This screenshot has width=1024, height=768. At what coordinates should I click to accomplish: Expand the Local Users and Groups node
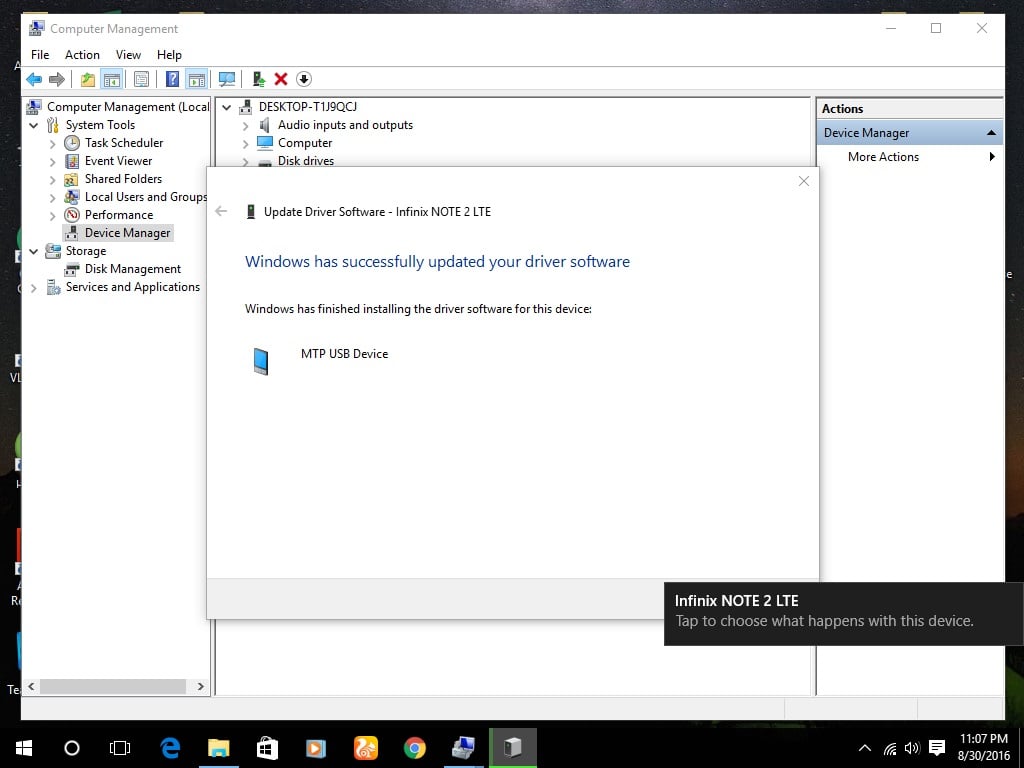(x=53, y=197)
